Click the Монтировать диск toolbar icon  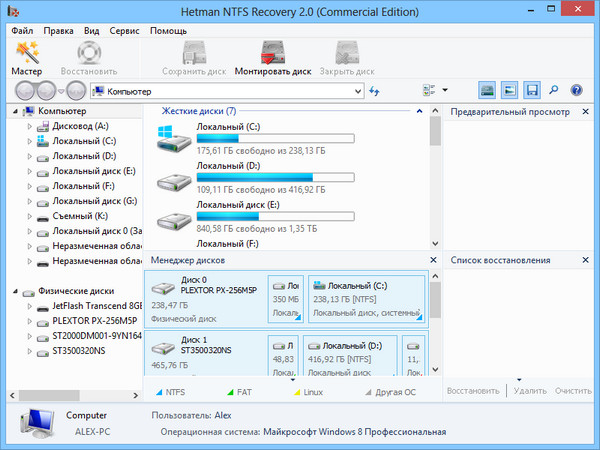point(273,58)
